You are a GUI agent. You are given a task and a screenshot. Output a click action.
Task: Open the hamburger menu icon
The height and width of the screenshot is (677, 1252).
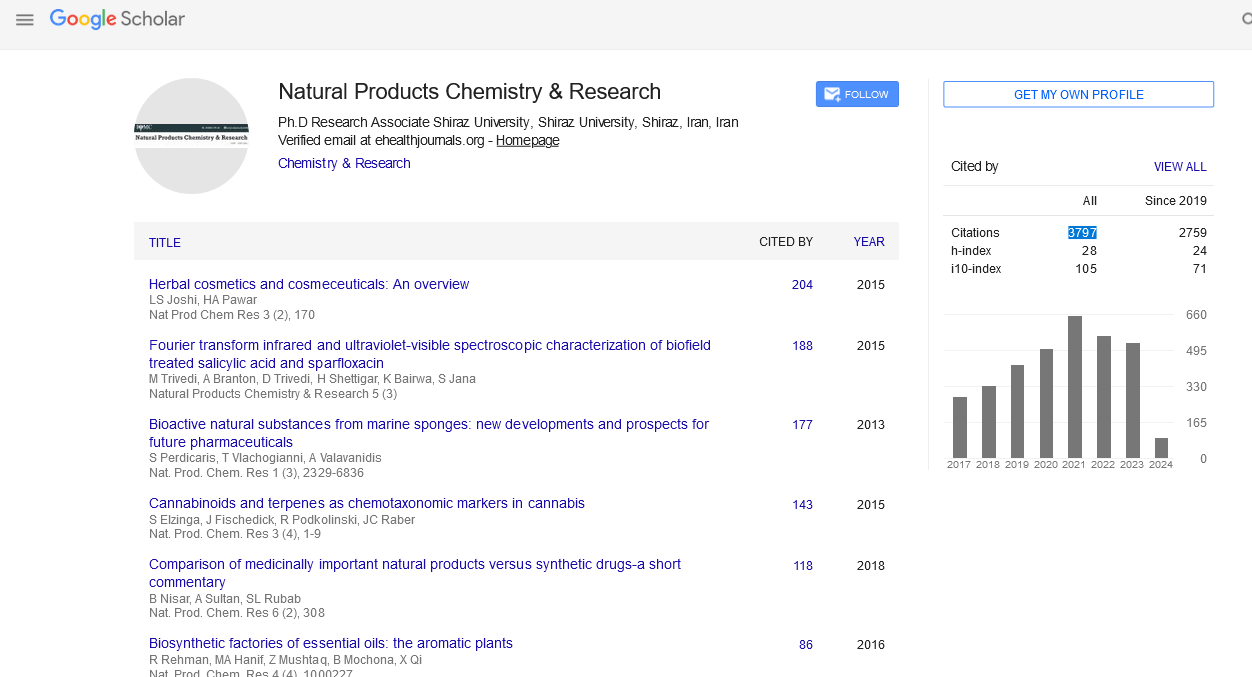click(25, 20)
